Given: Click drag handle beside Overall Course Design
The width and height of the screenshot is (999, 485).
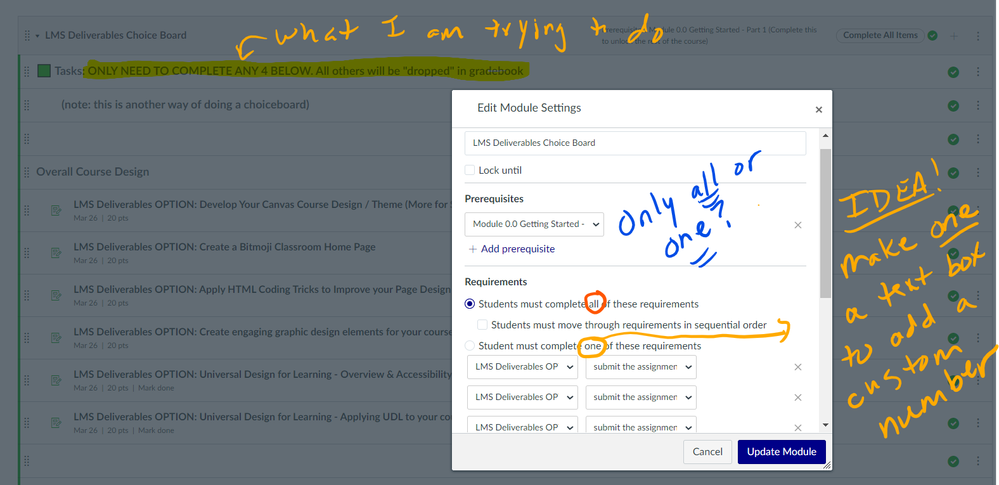Looking at the screenshot, I should [27, 172].
